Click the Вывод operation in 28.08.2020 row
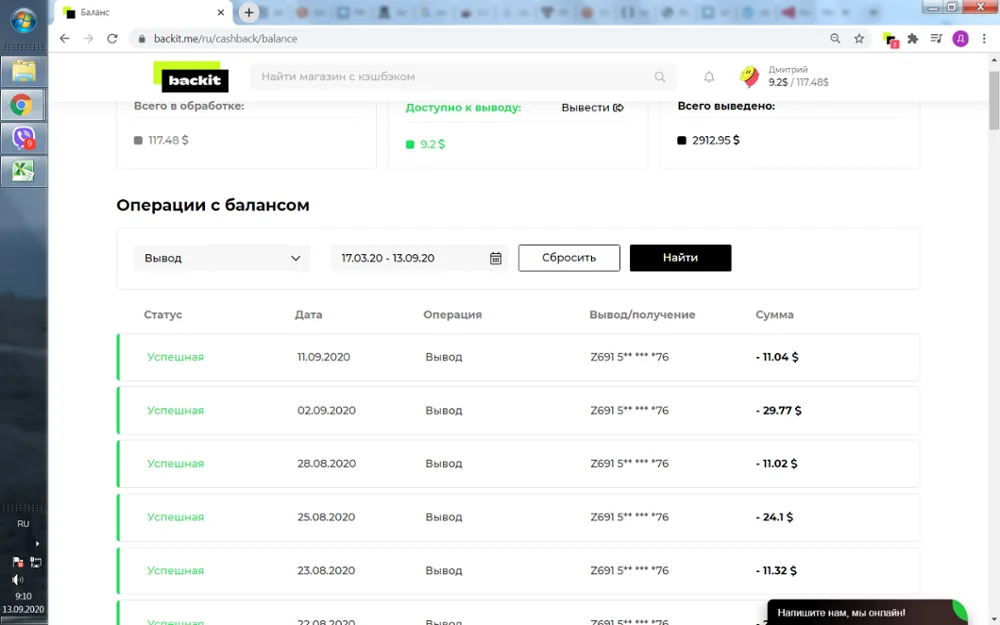 pyautogui.click(x=444, y=464)
